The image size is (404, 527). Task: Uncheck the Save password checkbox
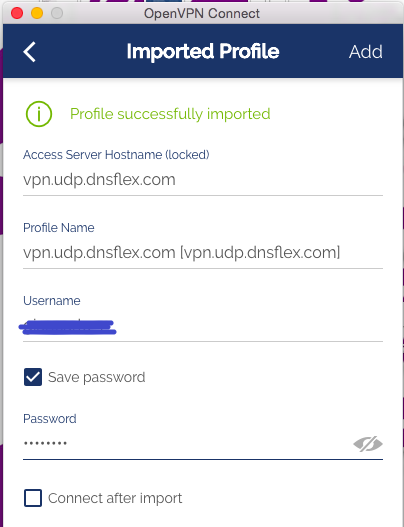click(33, 377)
